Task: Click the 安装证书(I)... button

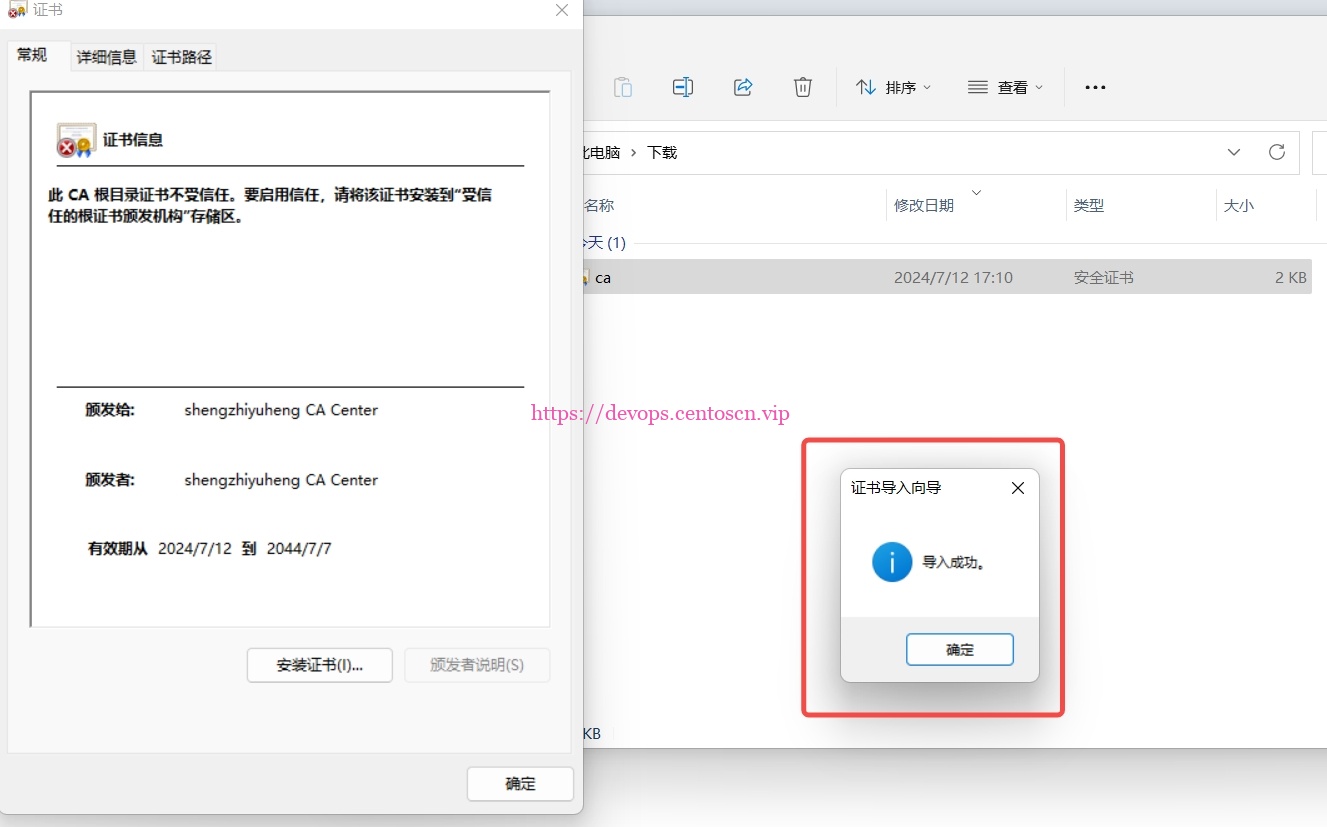Action: tap(319, 665)
